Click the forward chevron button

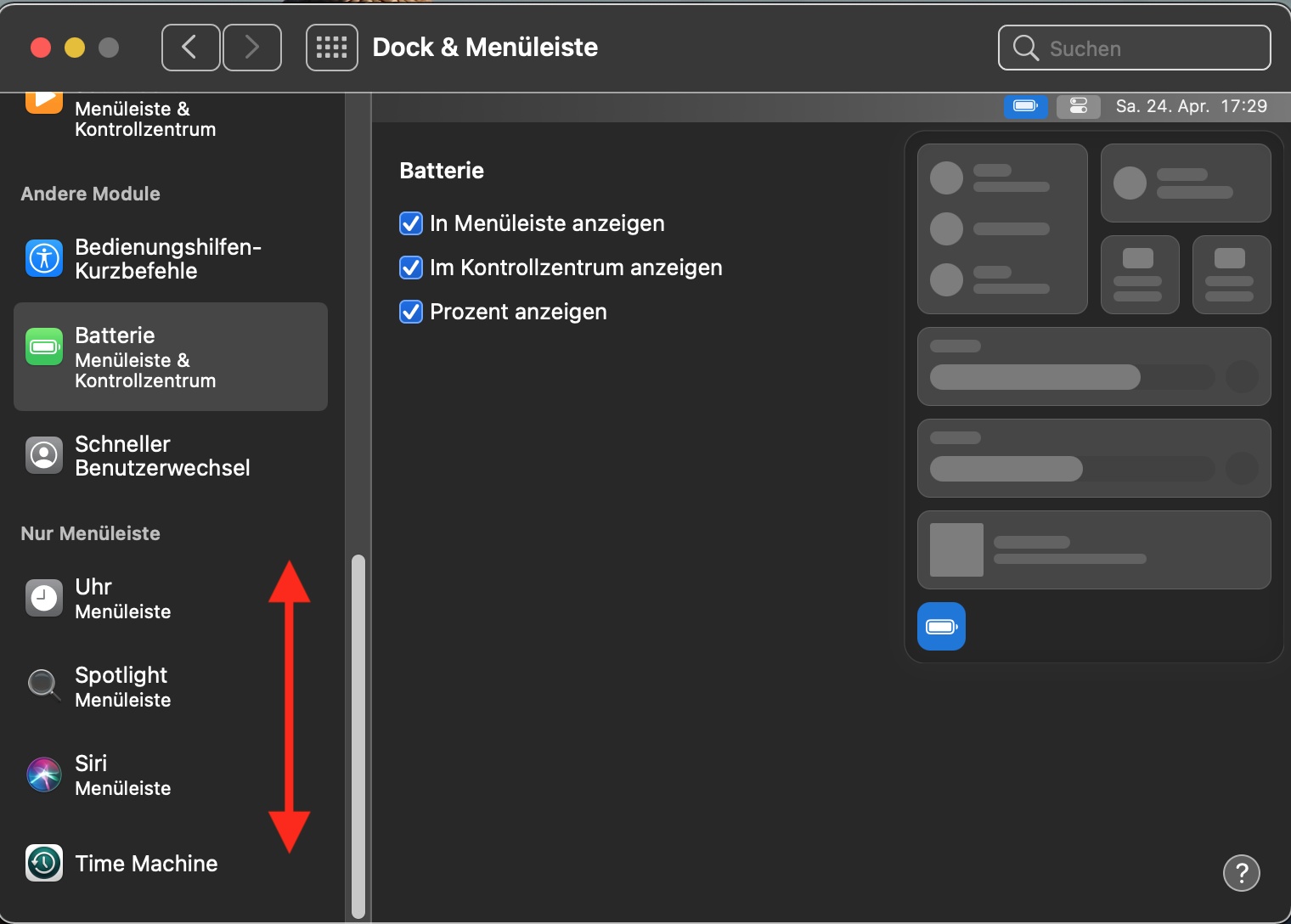point(252,48)
